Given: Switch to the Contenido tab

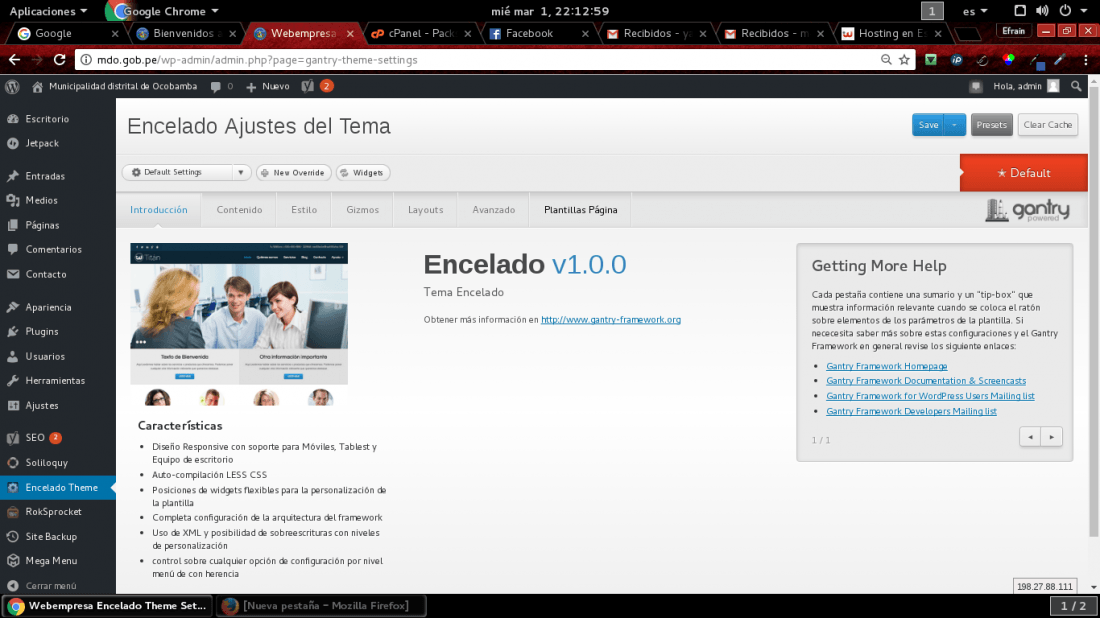Looking at the screenshot, I should pyautogui.click(x=239, y=210).
